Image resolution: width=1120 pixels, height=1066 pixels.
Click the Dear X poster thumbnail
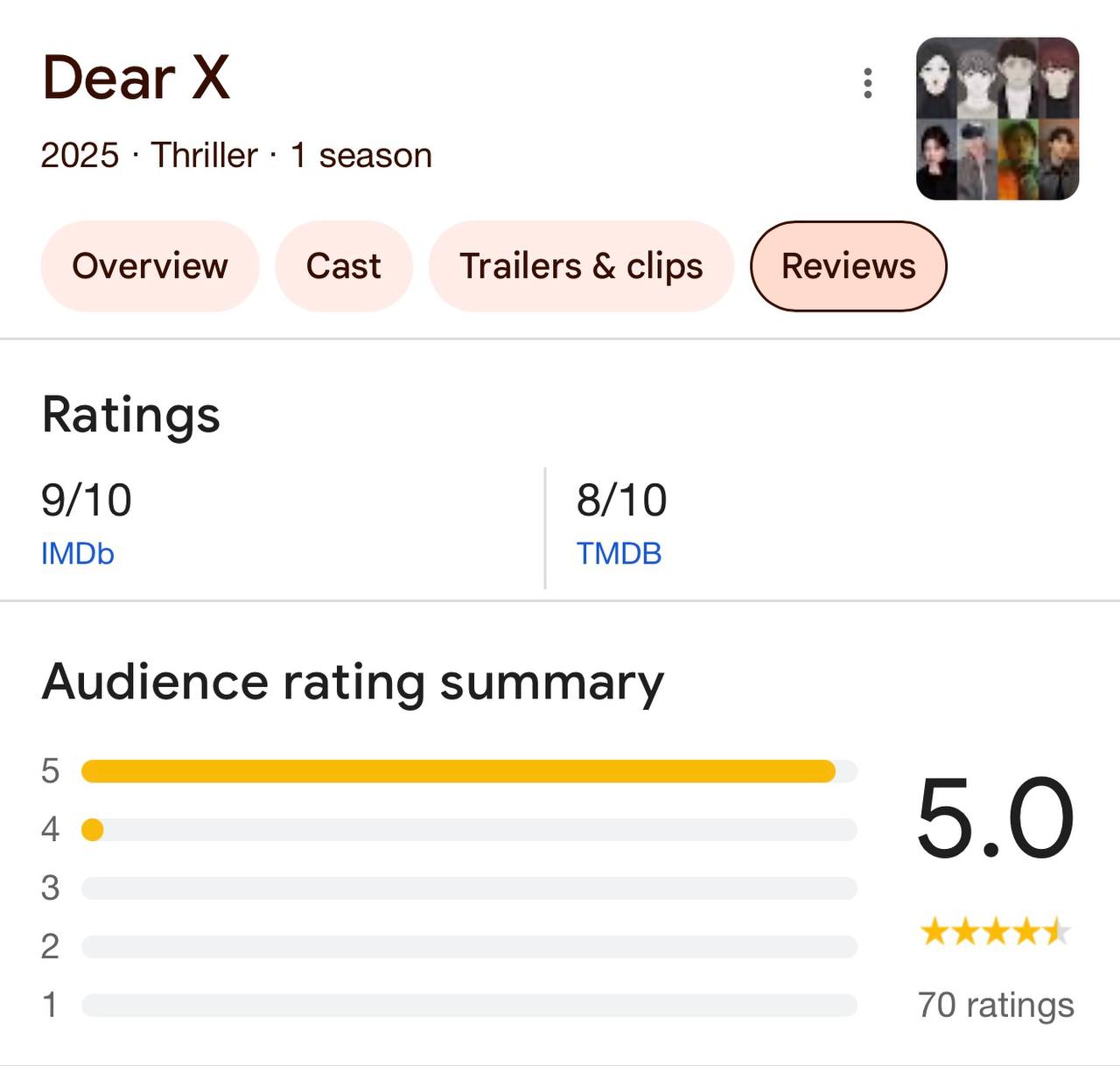point(997,119)
